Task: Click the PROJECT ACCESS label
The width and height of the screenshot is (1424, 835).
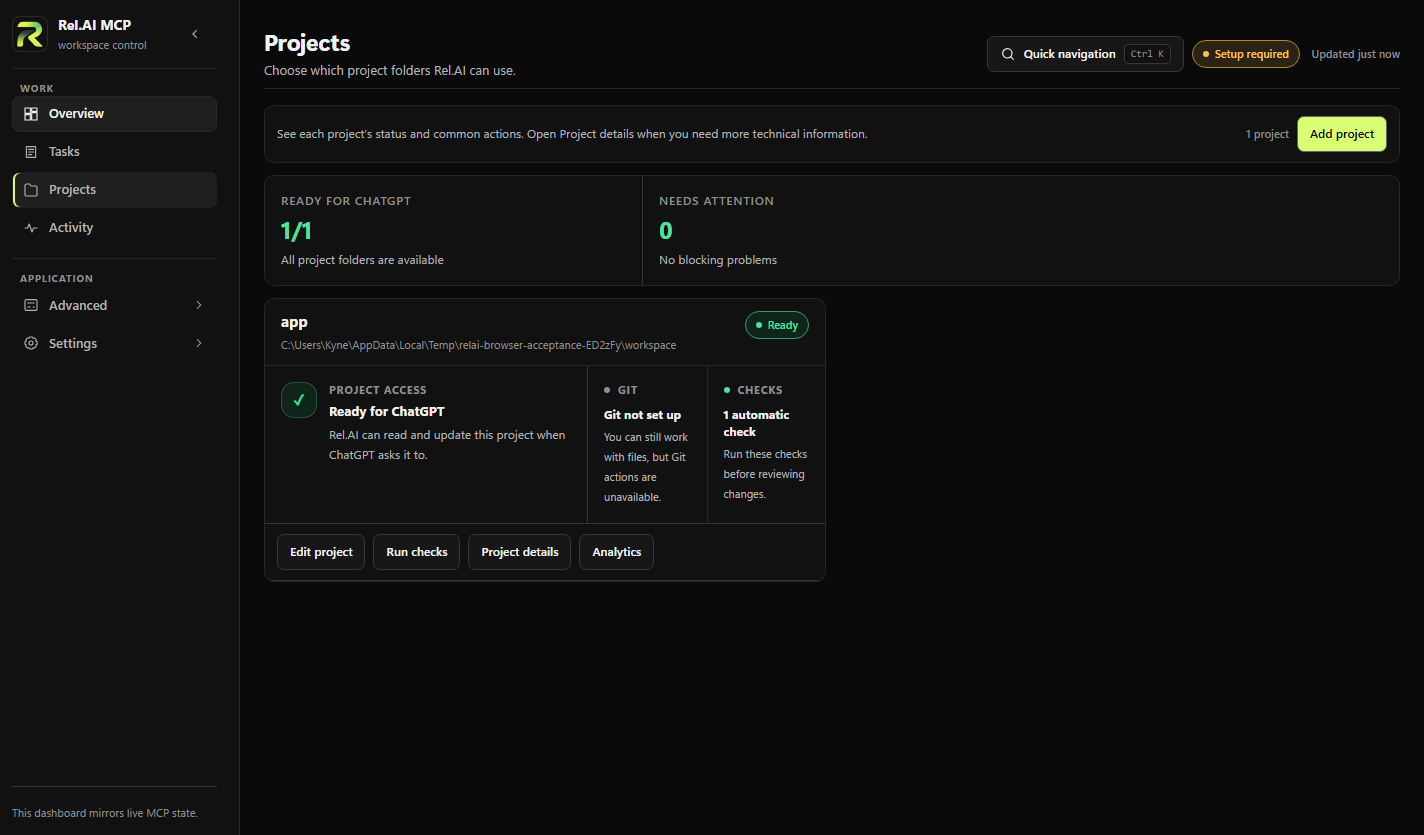Action: click(x=378, y=390)
